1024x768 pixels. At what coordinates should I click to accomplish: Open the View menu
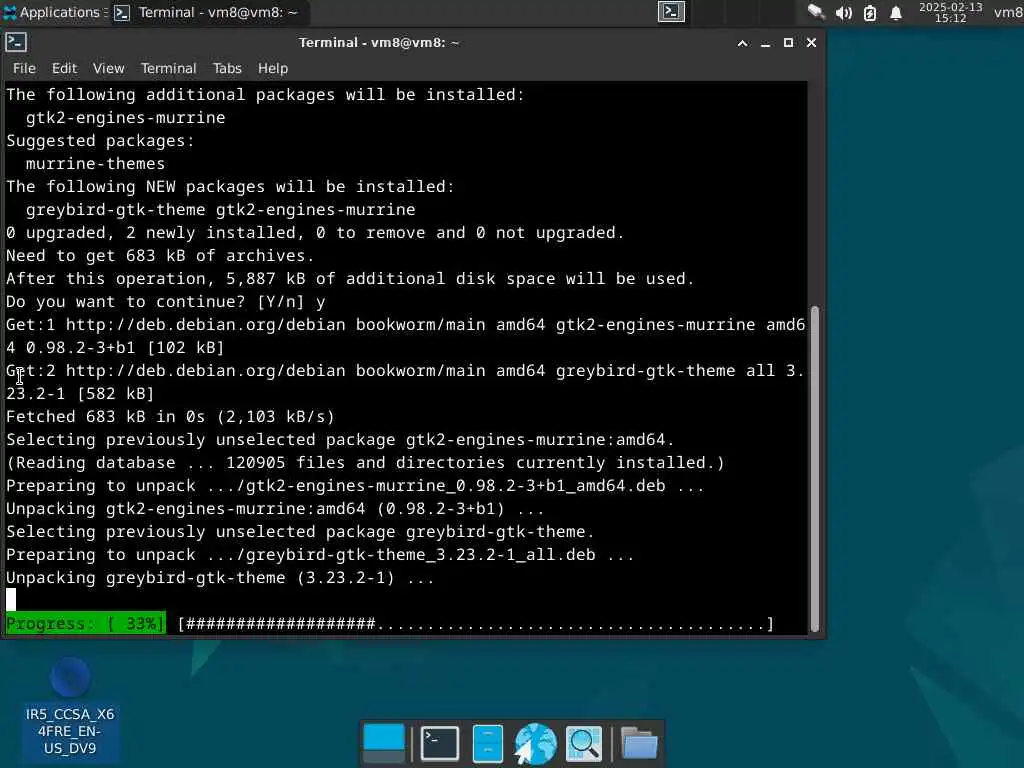point(108,68)
